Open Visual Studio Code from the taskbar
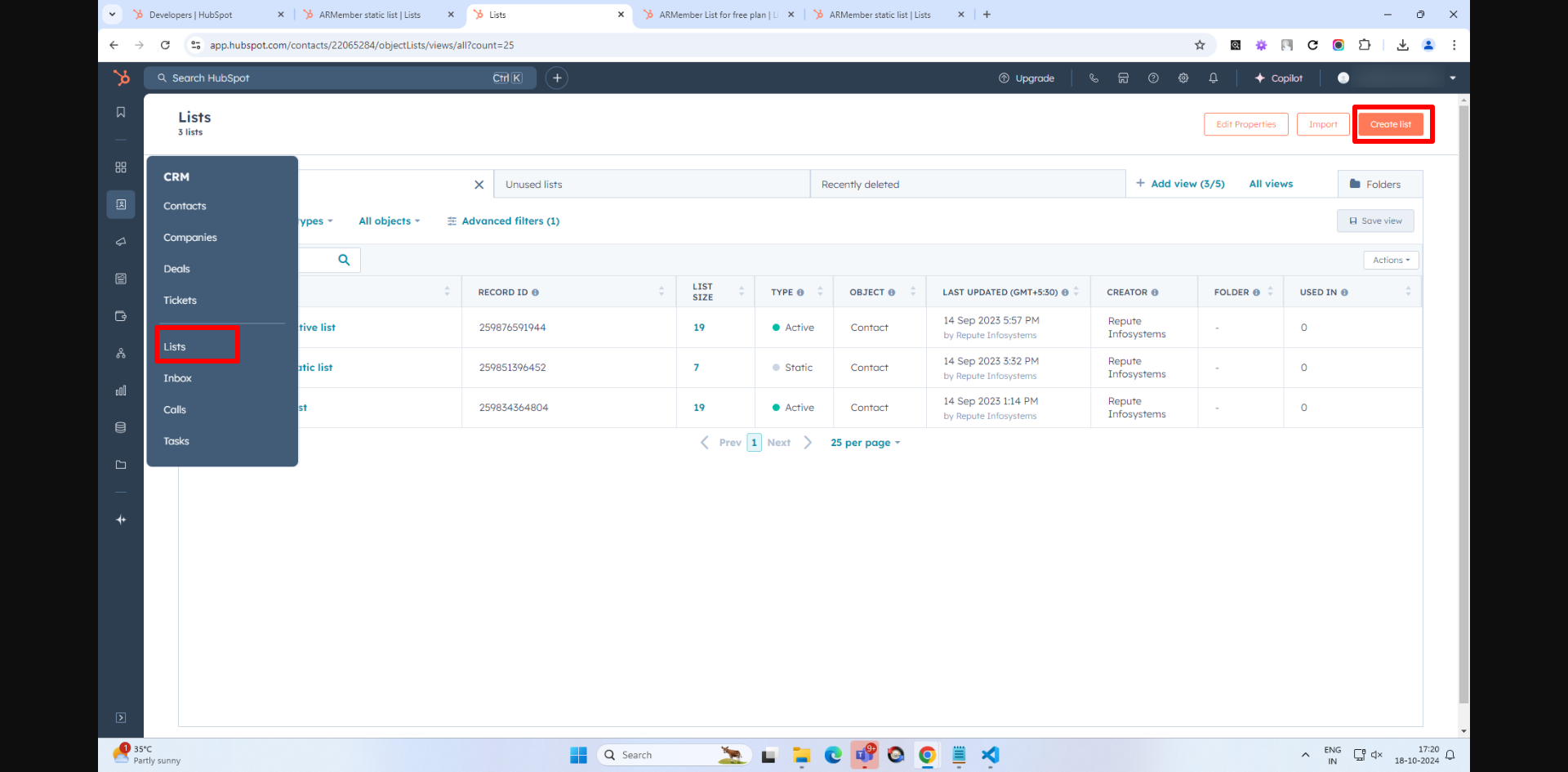The image size is (1568, 772). (x=990, y=755)
